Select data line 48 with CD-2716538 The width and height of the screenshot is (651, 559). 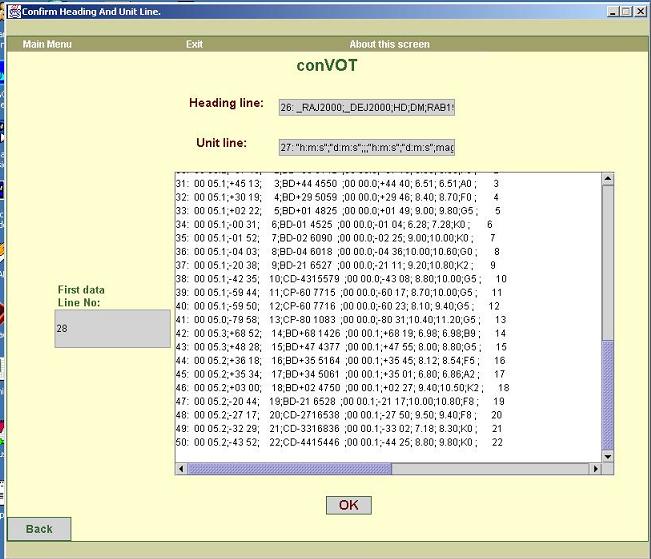click(339, 415)
